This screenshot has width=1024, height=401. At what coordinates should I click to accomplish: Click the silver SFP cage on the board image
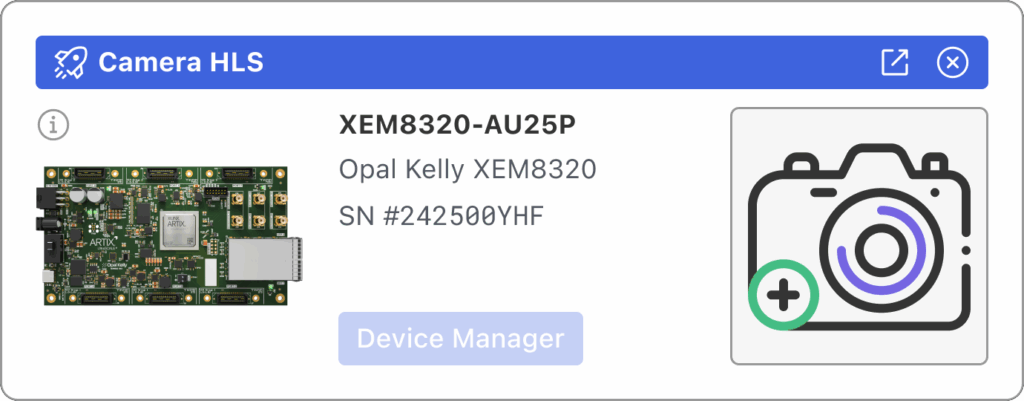tap(265, 257)
